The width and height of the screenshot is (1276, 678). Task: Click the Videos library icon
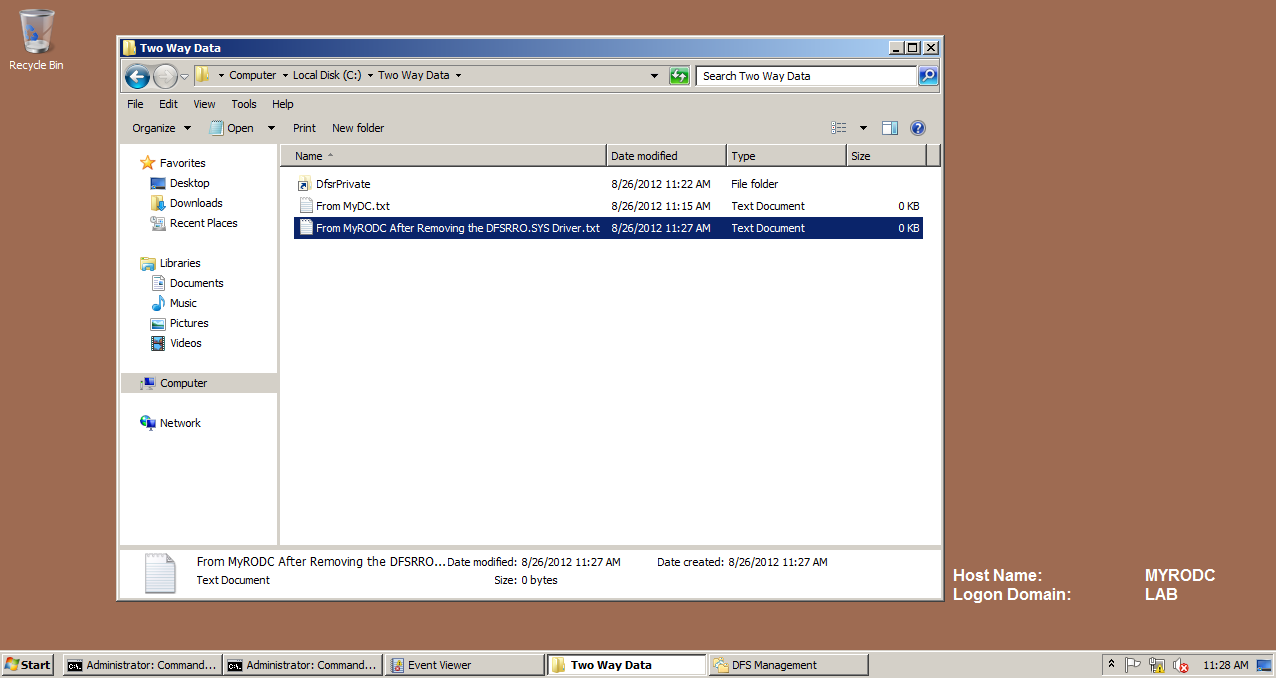click(x=158, y=343)
